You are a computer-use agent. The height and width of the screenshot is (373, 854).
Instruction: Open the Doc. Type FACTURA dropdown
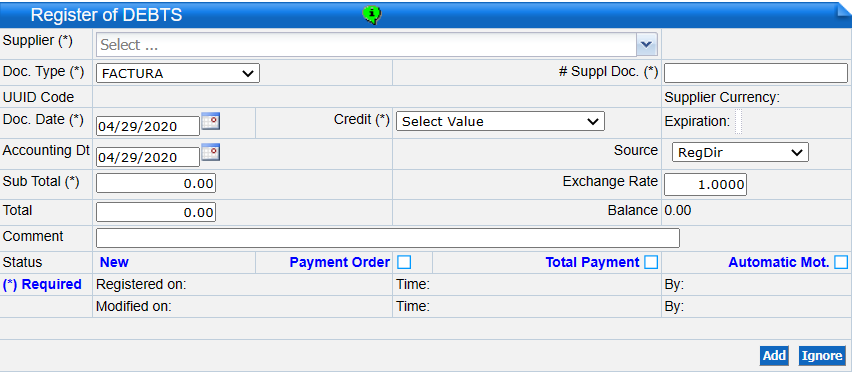178,74
